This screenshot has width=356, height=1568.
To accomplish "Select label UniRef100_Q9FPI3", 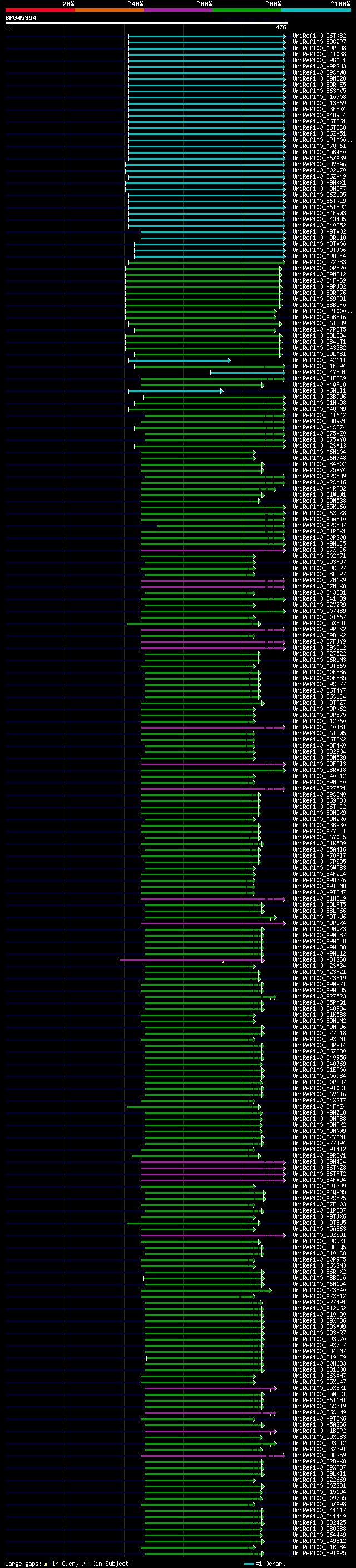I will pos(319,764).
